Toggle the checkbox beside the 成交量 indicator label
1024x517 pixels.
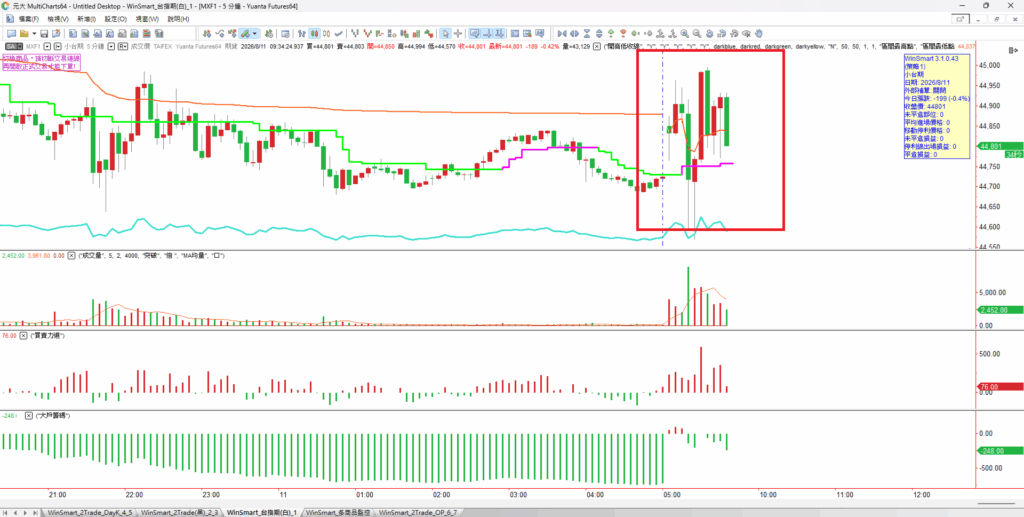[72, 256]
